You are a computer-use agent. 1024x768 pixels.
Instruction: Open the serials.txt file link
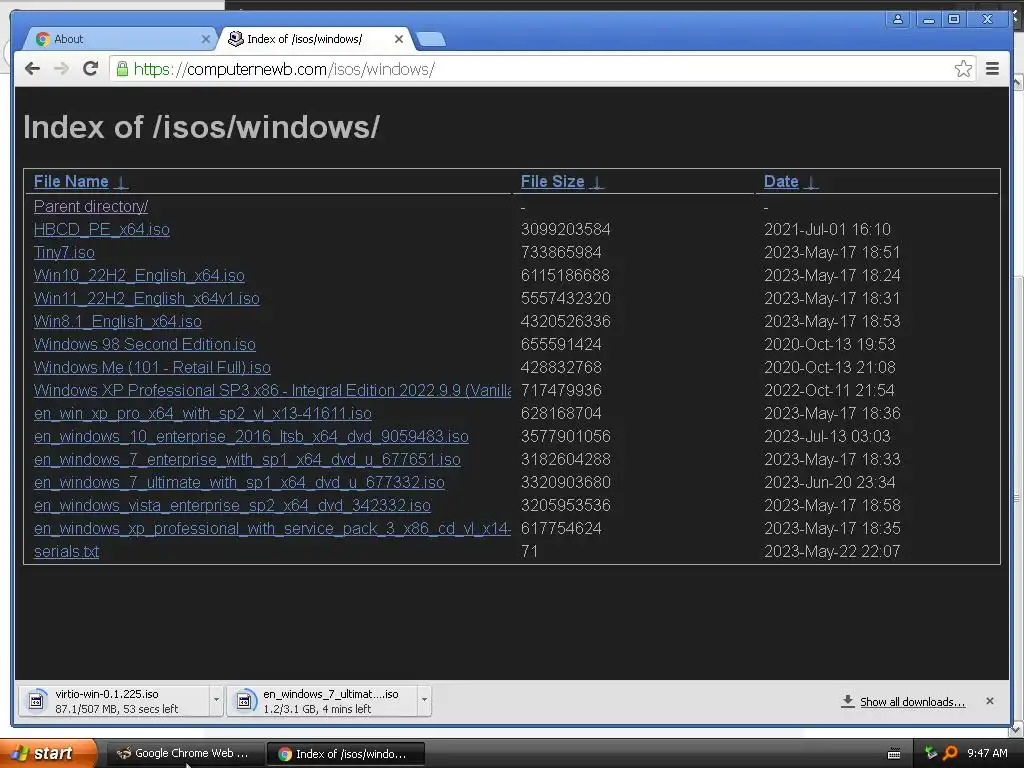[x=67, y=551]
